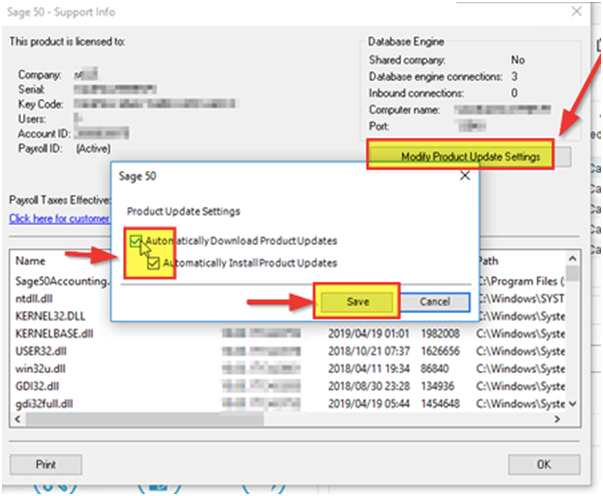
Task: Select the KERNEL32.DLL row
Action: click(x=290, y=316)
